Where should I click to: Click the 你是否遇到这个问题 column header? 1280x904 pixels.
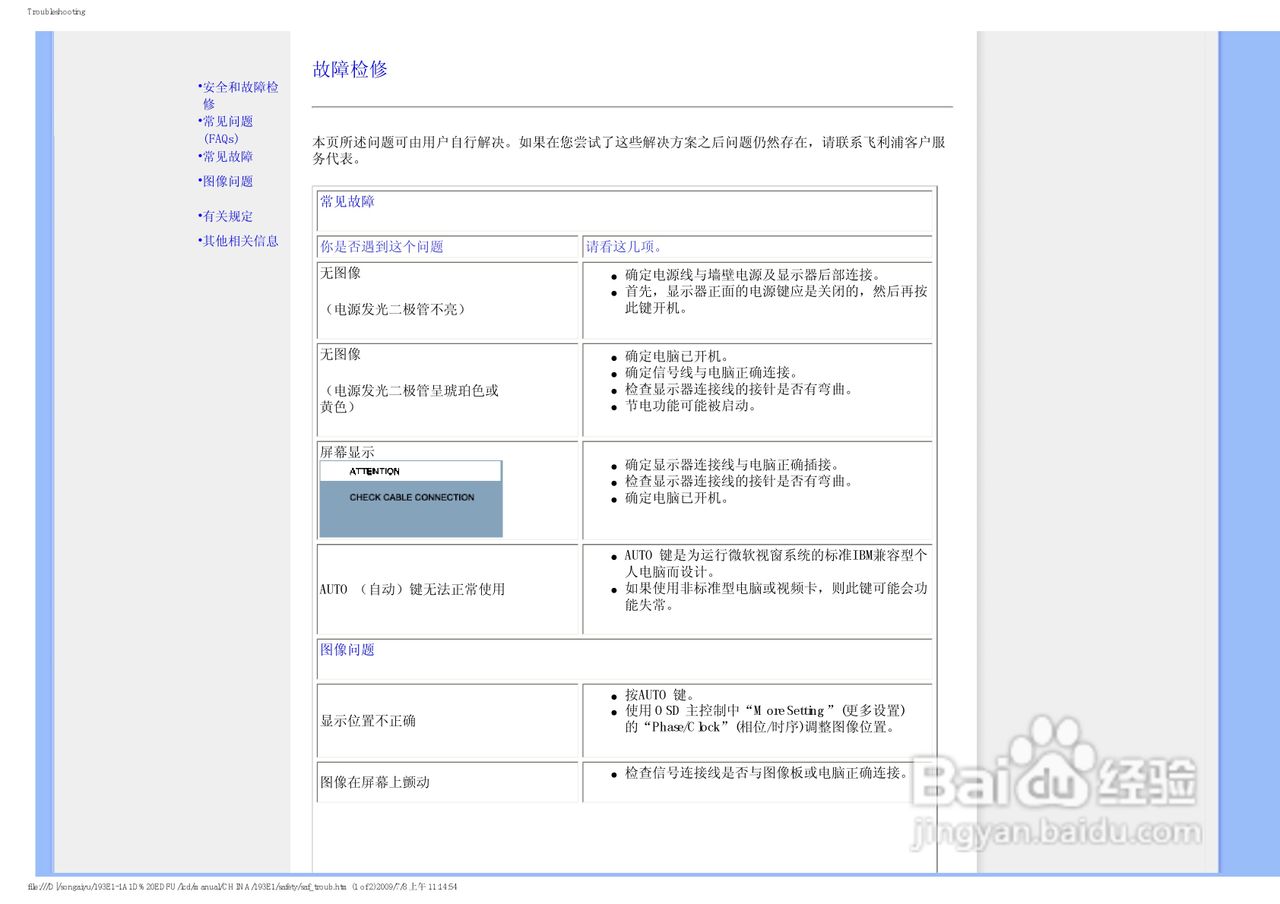point(385,247)
